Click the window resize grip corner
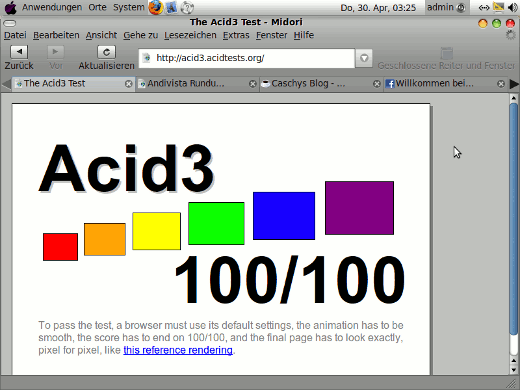The width and height of the screenshot is (520, 390). click(512, 383)
